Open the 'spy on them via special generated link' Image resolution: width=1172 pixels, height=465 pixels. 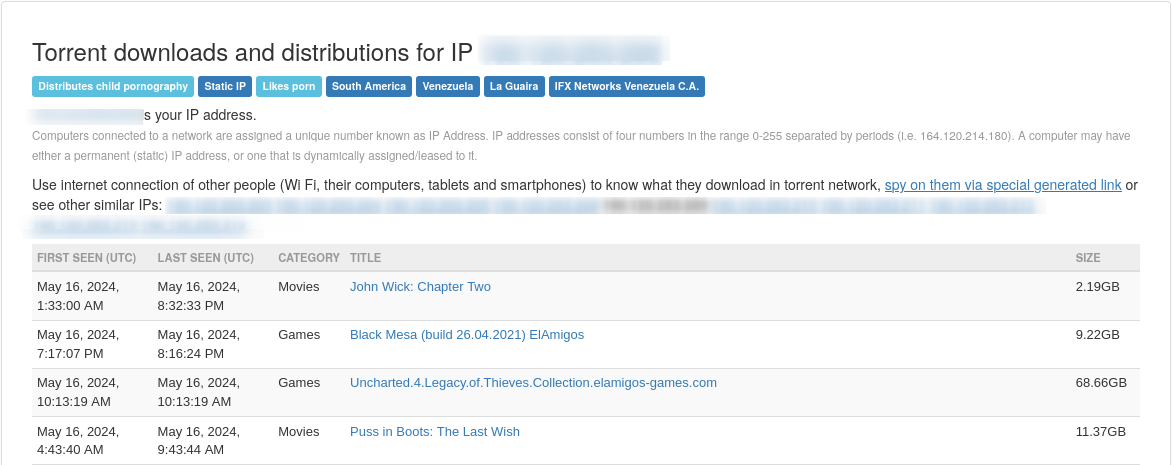1003,185
